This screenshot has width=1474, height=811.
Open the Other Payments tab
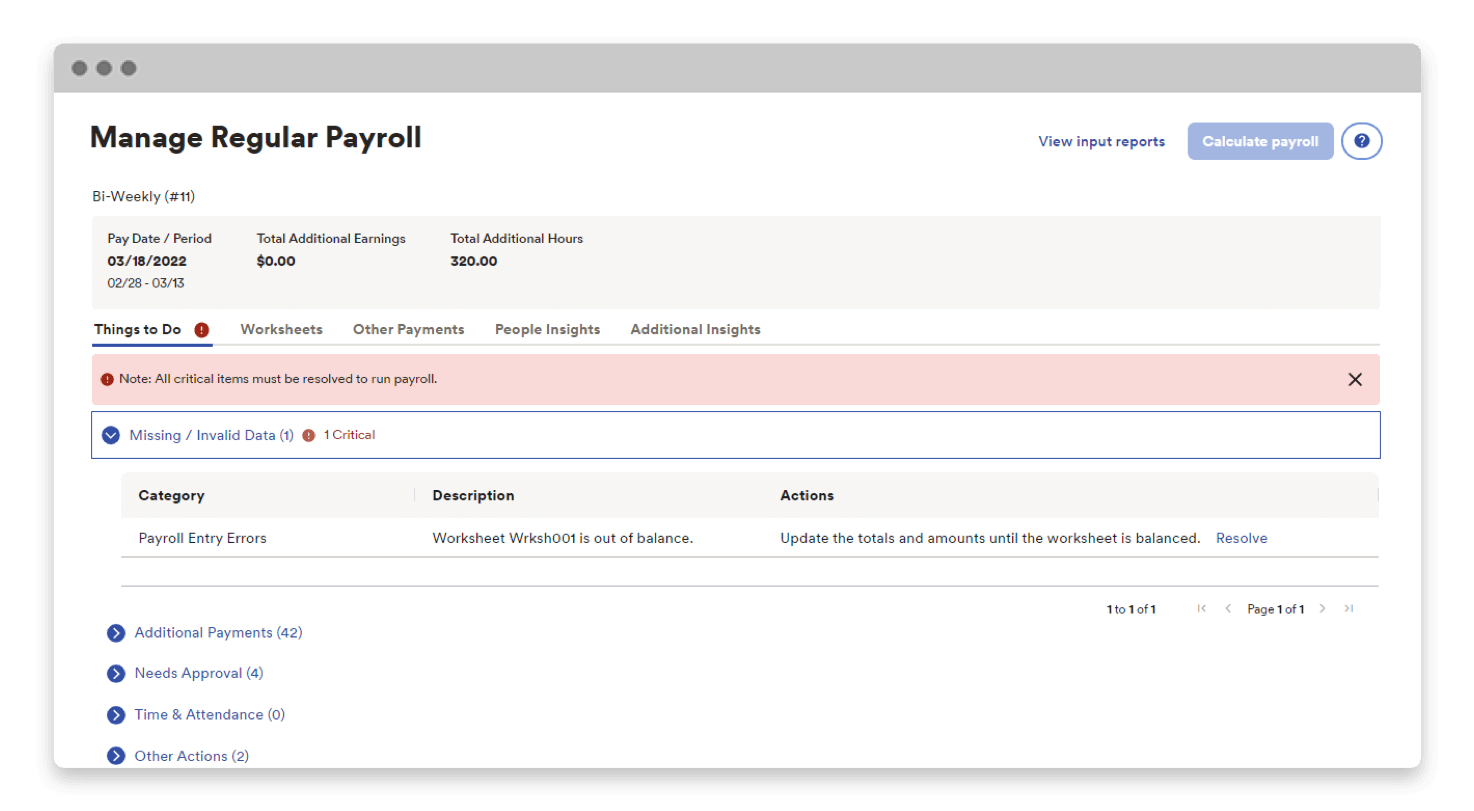pos(408,329)
